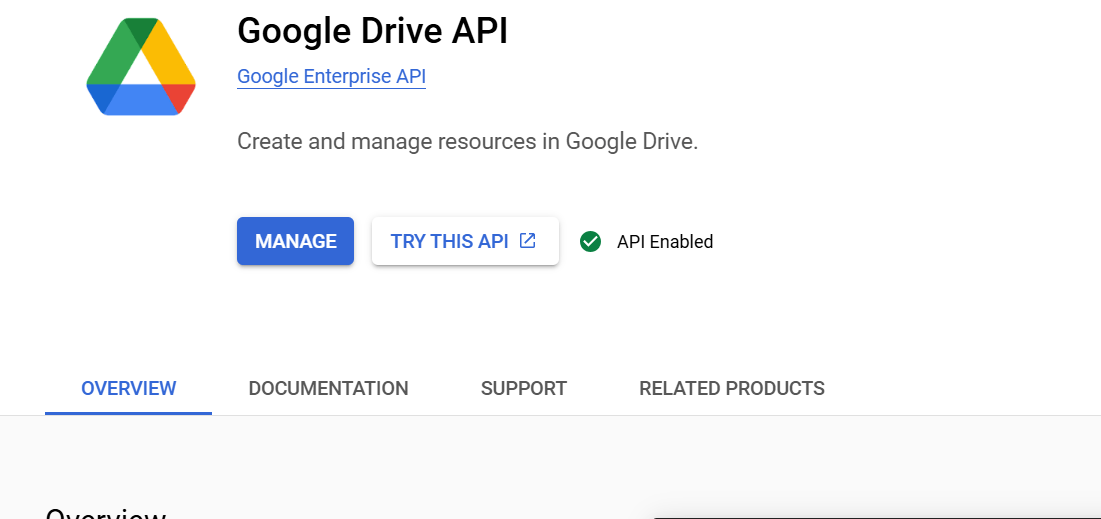The image size is (1101, 519).
Task: Click the API Enabled status text
Action: click(x=664, y=241)
